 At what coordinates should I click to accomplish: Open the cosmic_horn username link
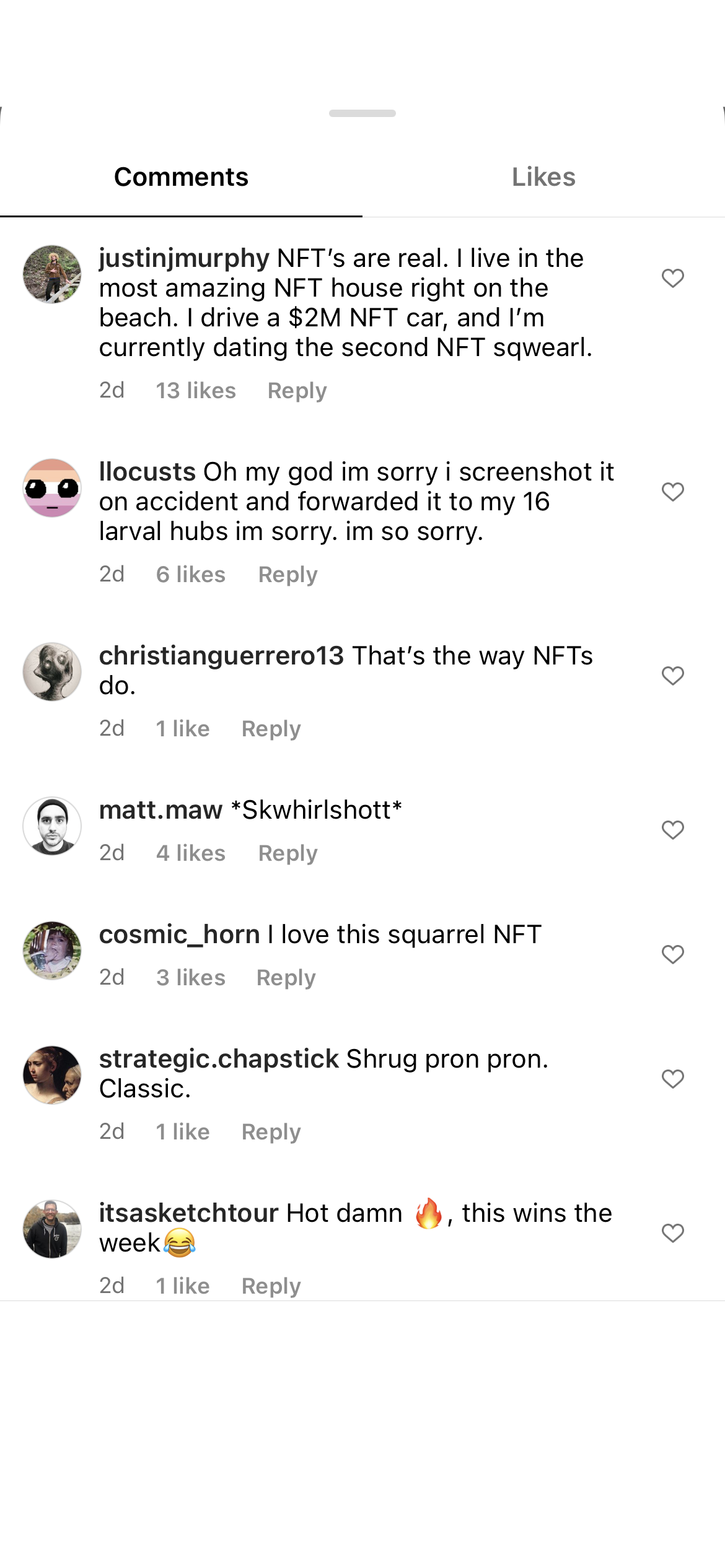pyautogui.click(x=179, y=934)
